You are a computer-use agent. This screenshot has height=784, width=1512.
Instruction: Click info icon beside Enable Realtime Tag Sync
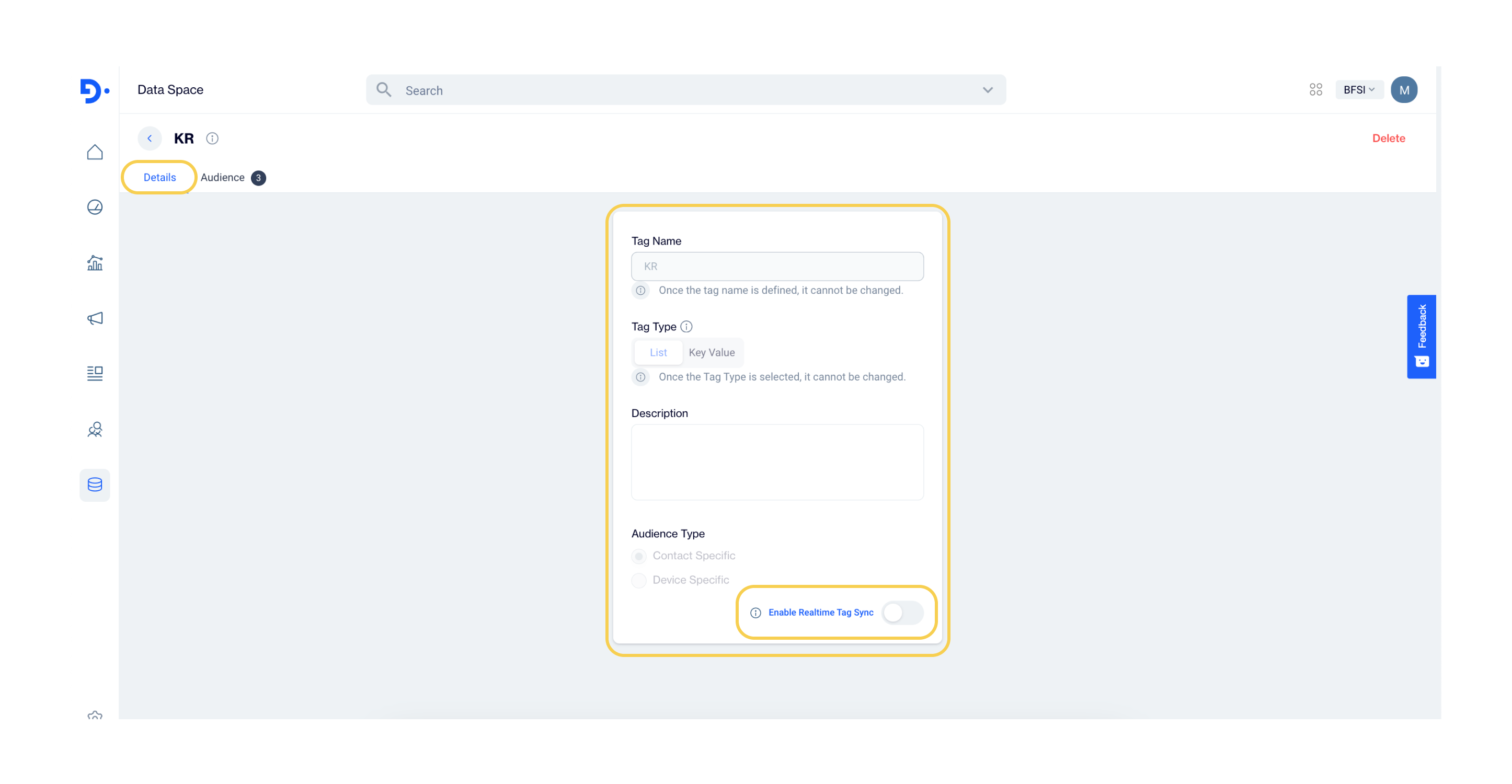point(755,613)
